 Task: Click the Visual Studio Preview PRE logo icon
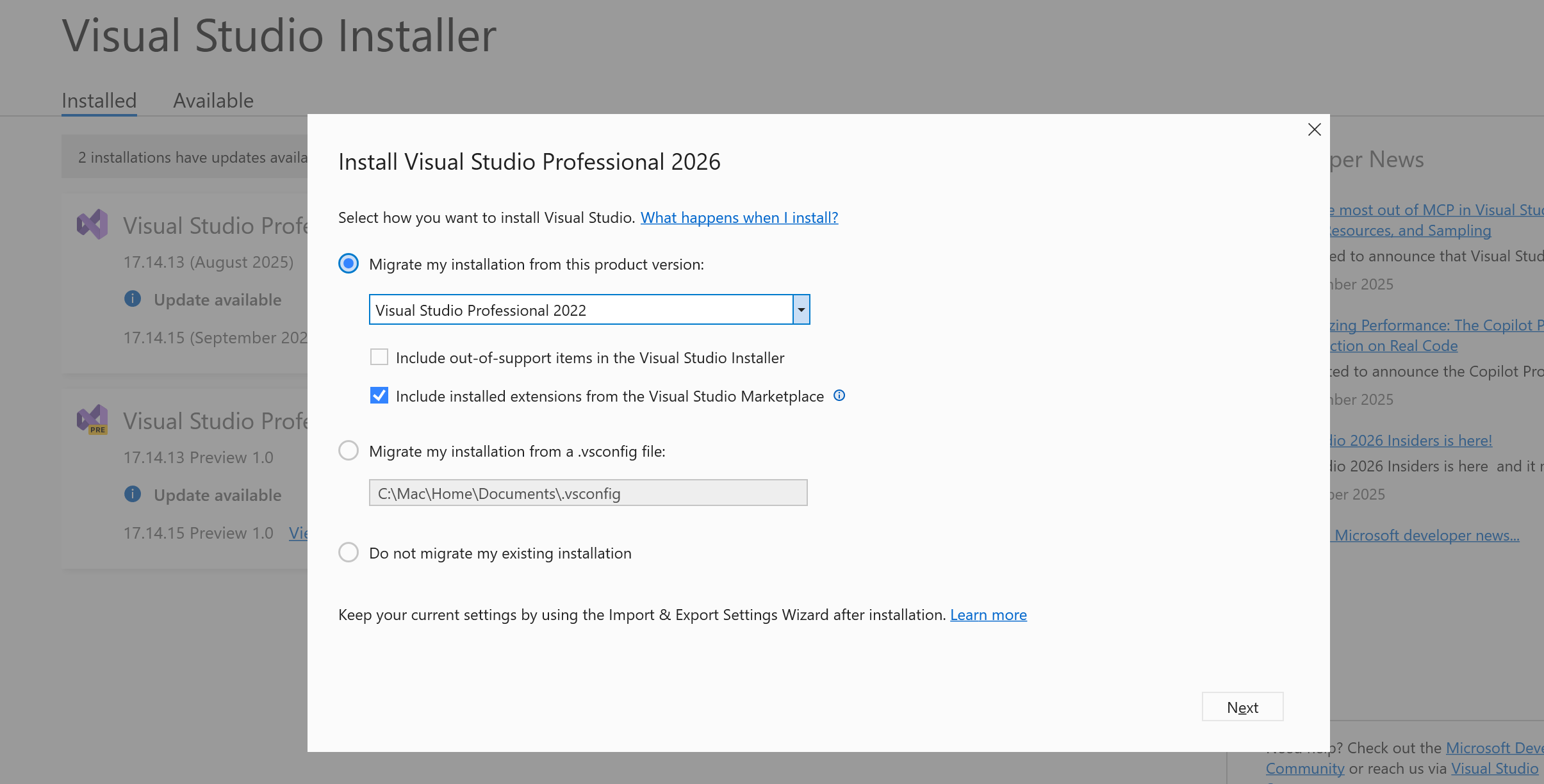(x=93, y=420)
